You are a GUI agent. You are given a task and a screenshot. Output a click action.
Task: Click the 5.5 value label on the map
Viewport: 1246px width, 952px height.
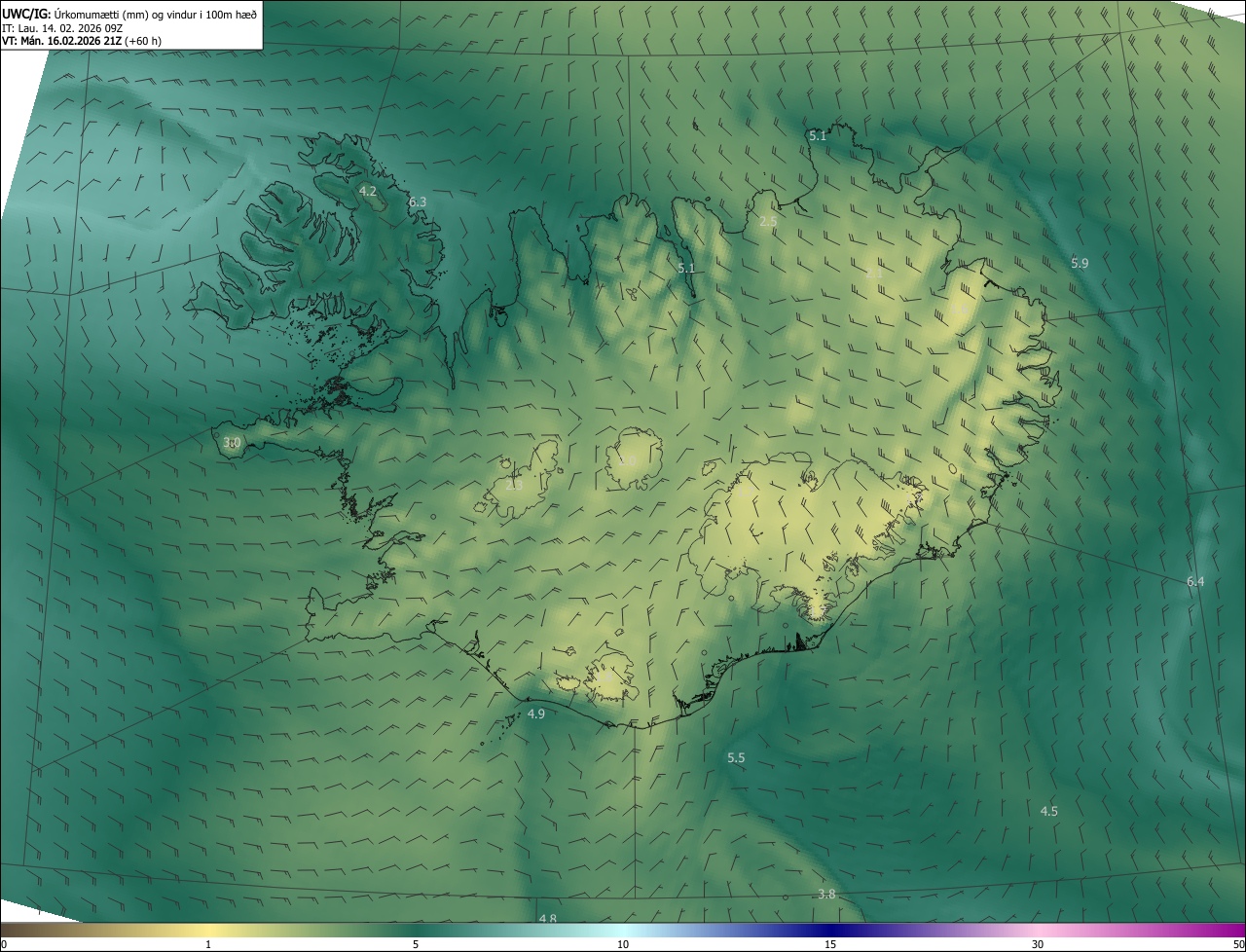pyautogui.click(x=736, y=757)
